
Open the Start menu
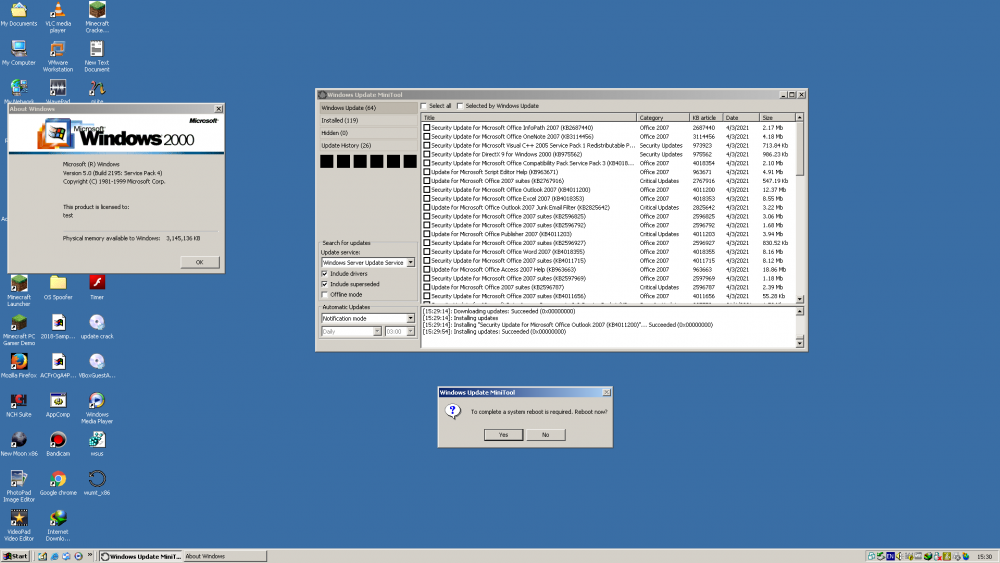click(16, 556)
